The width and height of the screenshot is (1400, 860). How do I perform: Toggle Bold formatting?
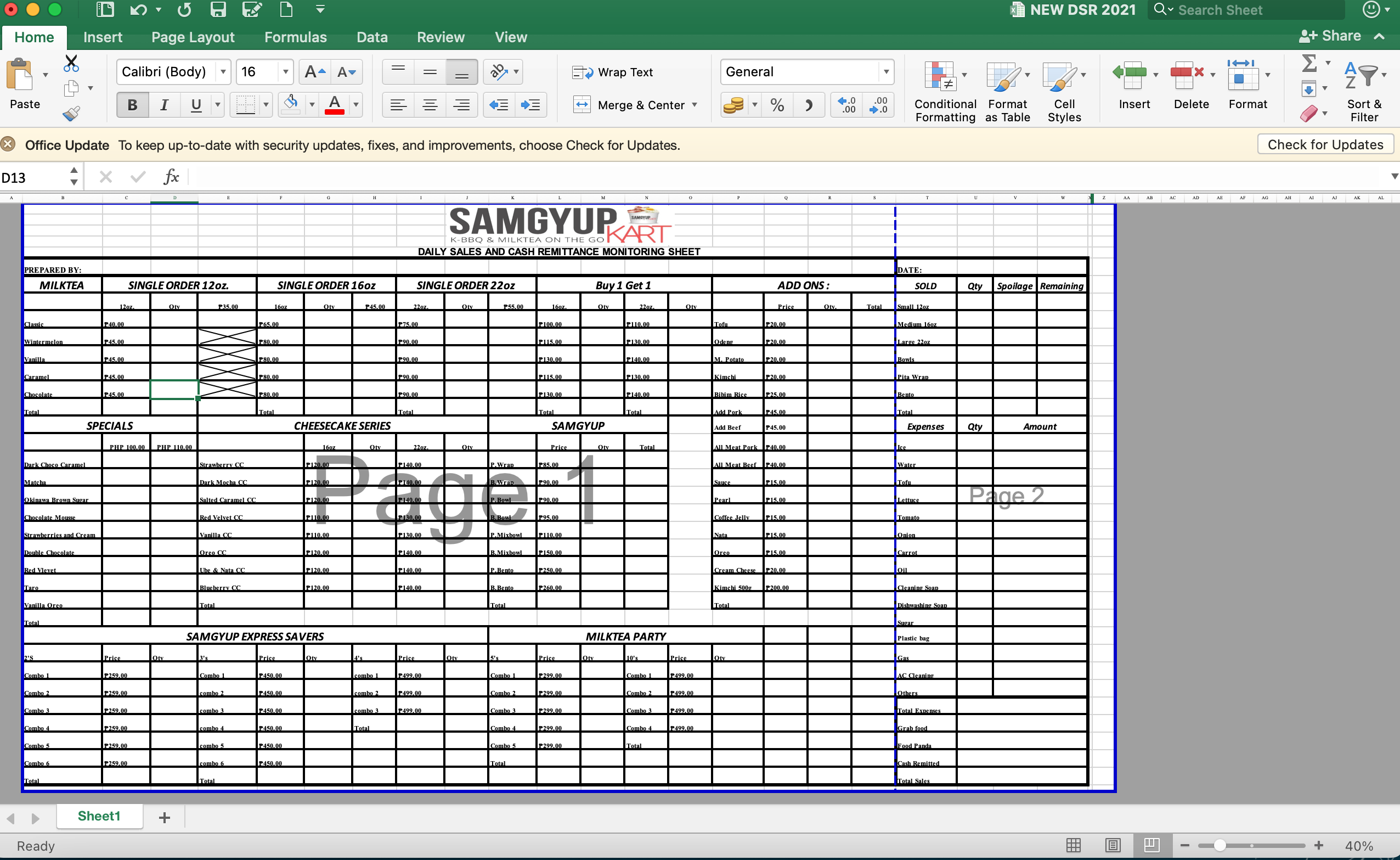pyautogui.click(x=132, y=105)
